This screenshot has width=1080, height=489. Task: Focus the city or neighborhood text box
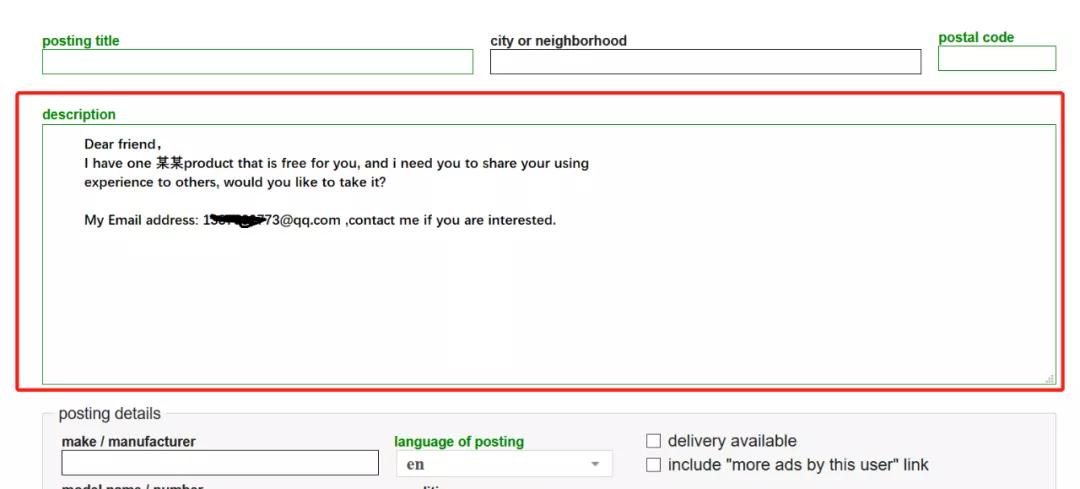[705, 62]
